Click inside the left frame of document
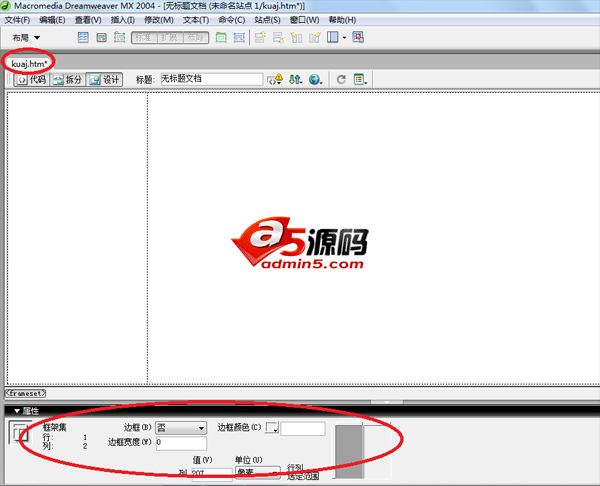 pyautogui.click(x=77, y=237)
